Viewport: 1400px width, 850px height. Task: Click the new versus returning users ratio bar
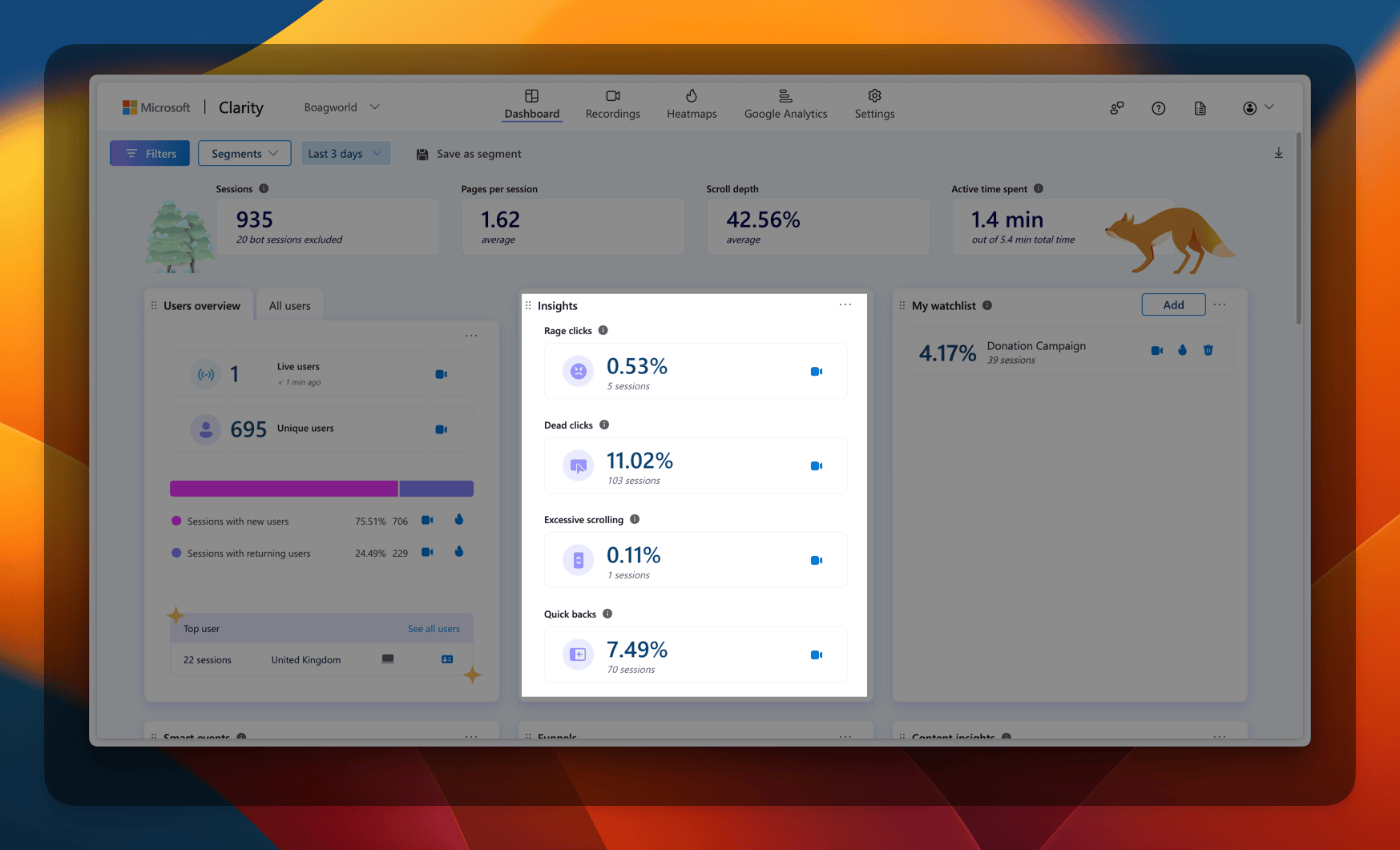coord(321,488)
